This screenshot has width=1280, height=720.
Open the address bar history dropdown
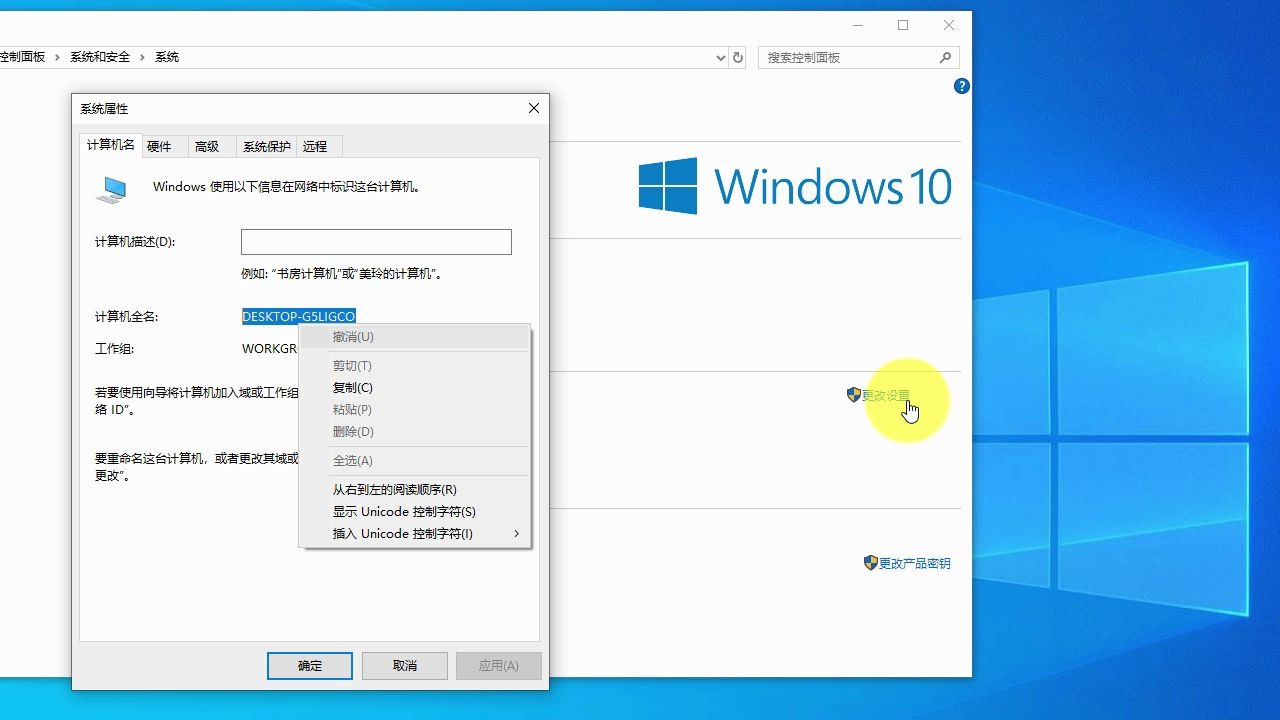coord(721,58)
